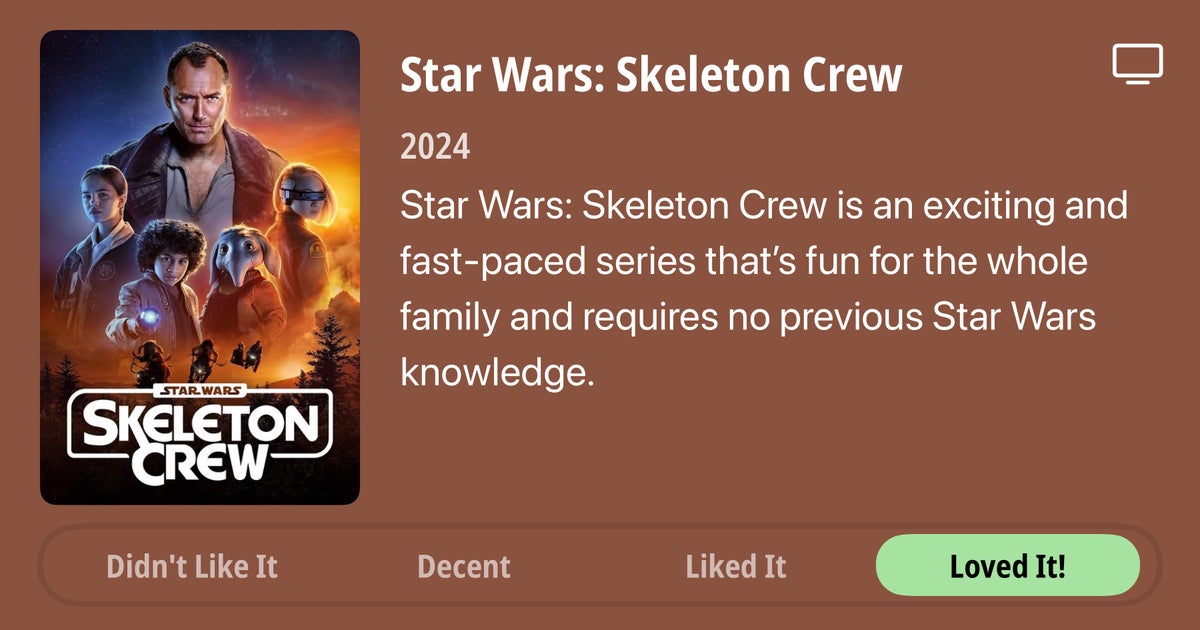The image size is (1200, 630).
Task: Rate the show as "Liked It"
Action: tap(736, 567)
